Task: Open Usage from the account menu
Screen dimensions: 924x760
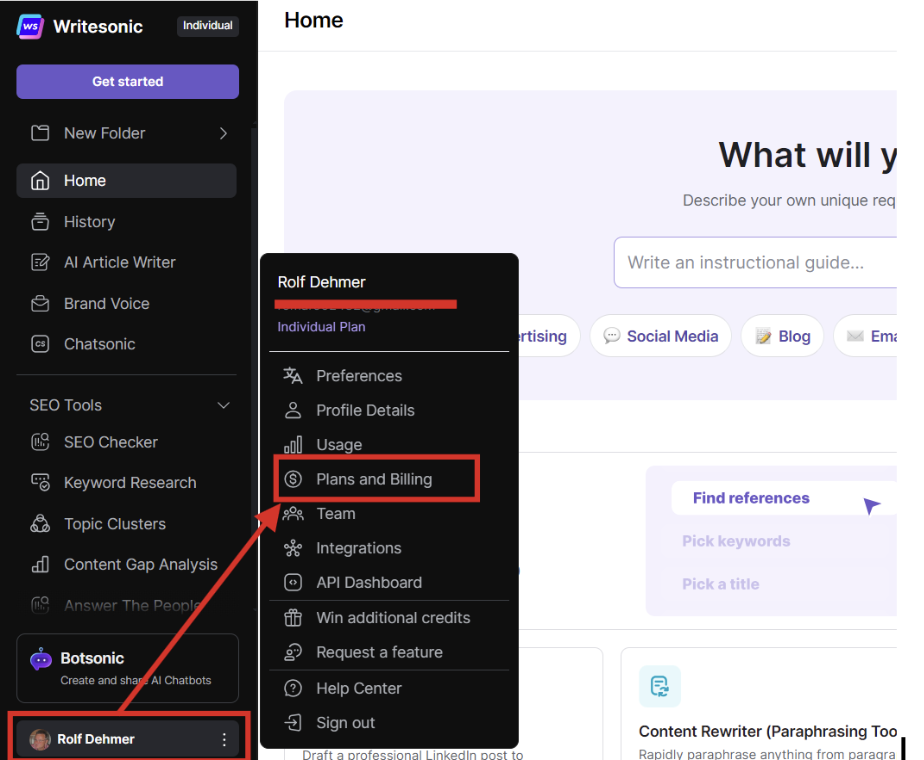Action: click(389, 445)
